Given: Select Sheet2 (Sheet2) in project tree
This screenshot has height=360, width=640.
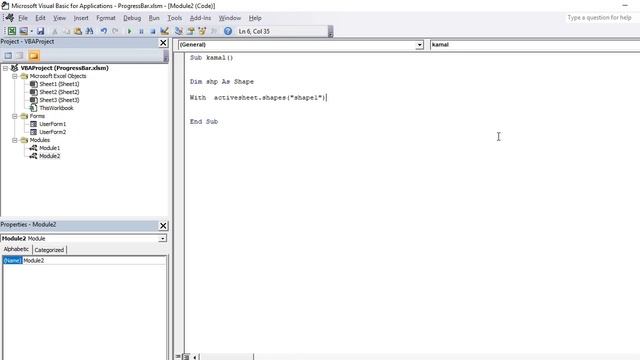Looking at the screenshot, I should click(59, 92).
